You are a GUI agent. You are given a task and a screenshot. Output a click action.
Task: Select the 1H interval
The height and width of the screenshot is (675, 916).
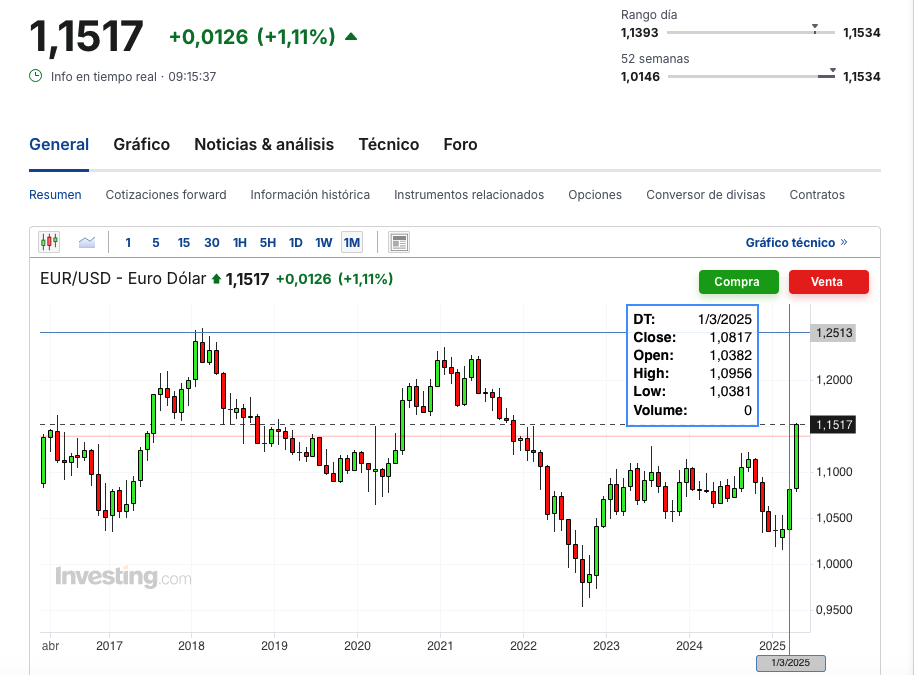point(240,243)
